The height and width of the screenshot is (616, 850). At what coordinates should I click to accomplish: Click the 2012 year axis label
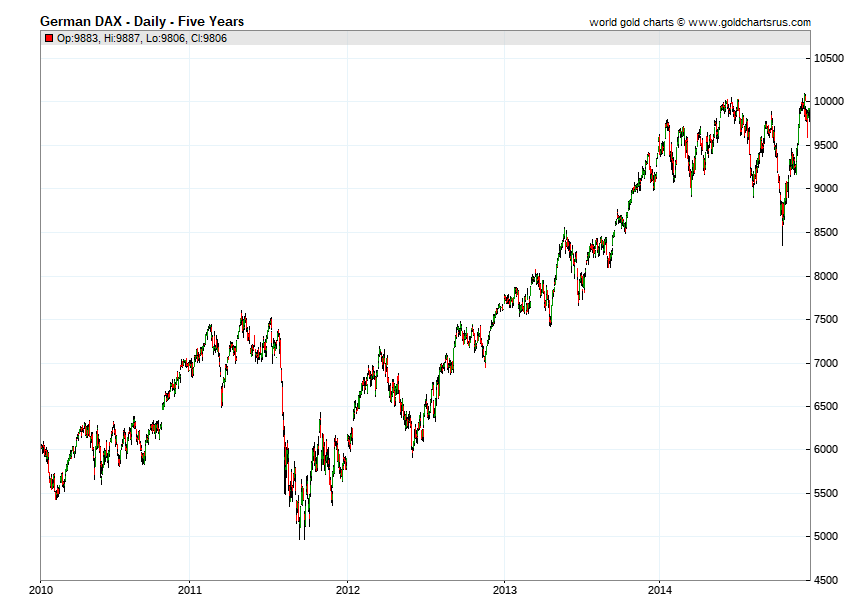tap(347, 590)
